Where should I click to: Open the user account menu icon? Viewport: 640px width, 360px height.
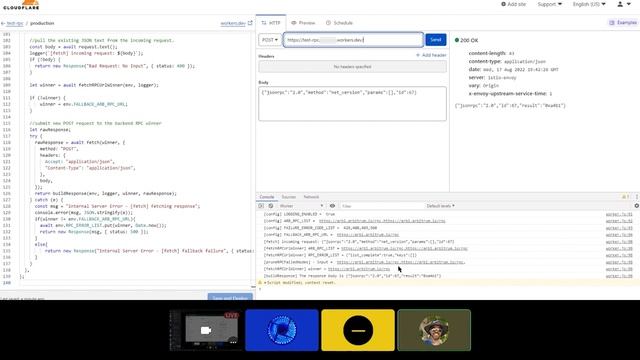coord(620,4)
